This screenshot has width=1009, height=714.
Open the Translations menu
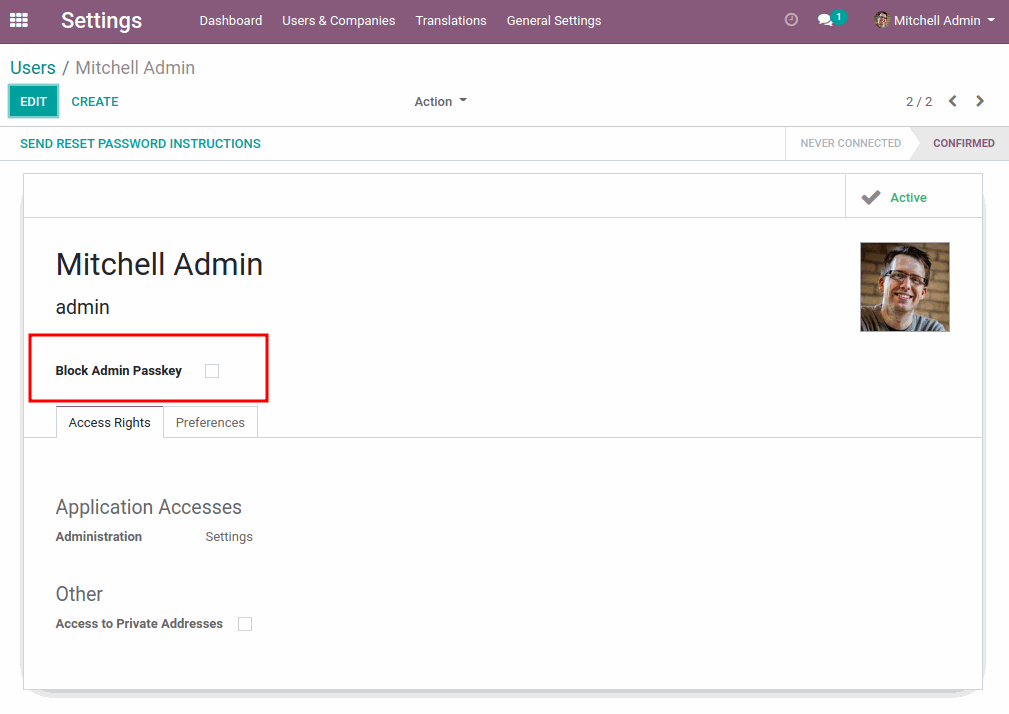click(451, 21)
